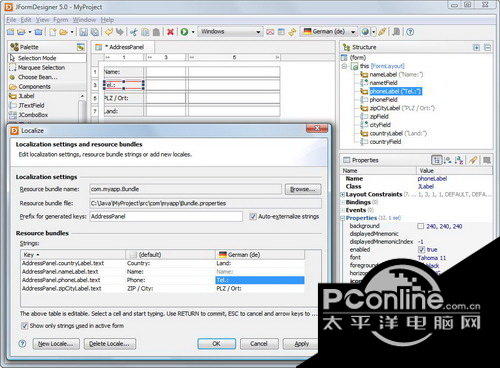The width and height of the screenshot is (500, 368).
Task: Click the Help question mark toolbar icon
Action: click(410, 32)
